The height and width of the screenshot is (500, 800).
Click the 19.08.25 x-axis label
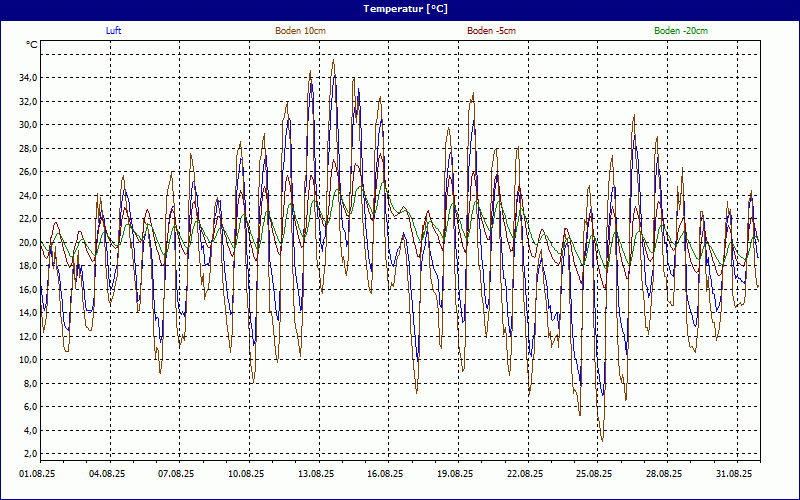[455, 474]
